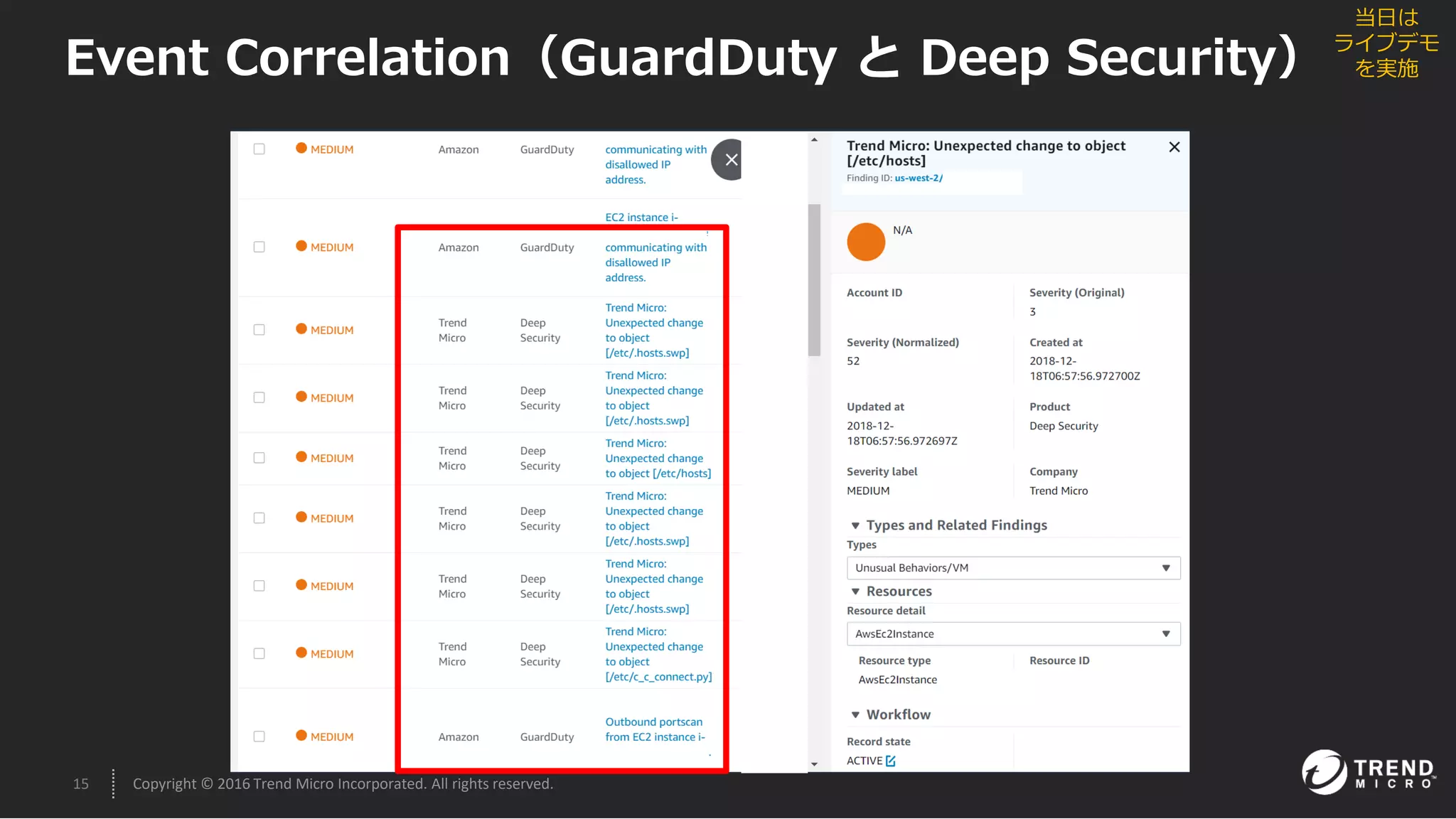Open the Types dropdown Unusual Behaviors/VM

click(1013, 568)
